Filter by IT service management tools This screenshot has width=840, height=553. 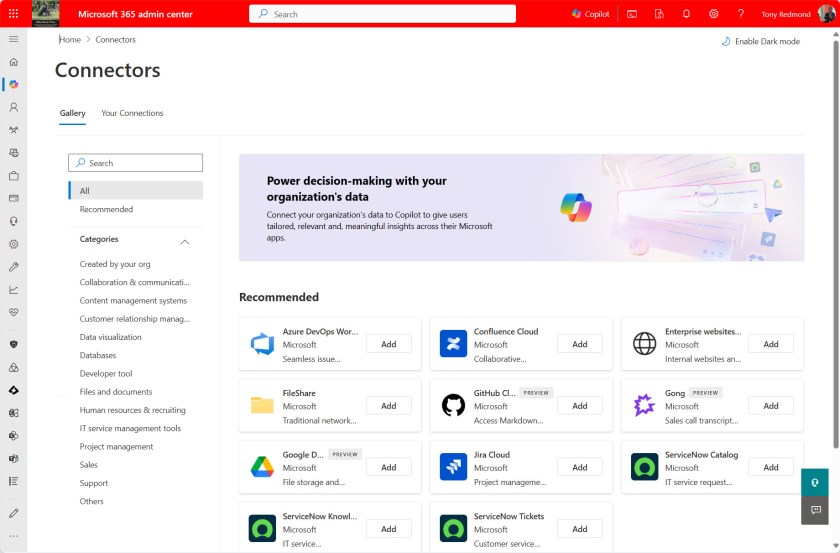(x=130, y=428)
